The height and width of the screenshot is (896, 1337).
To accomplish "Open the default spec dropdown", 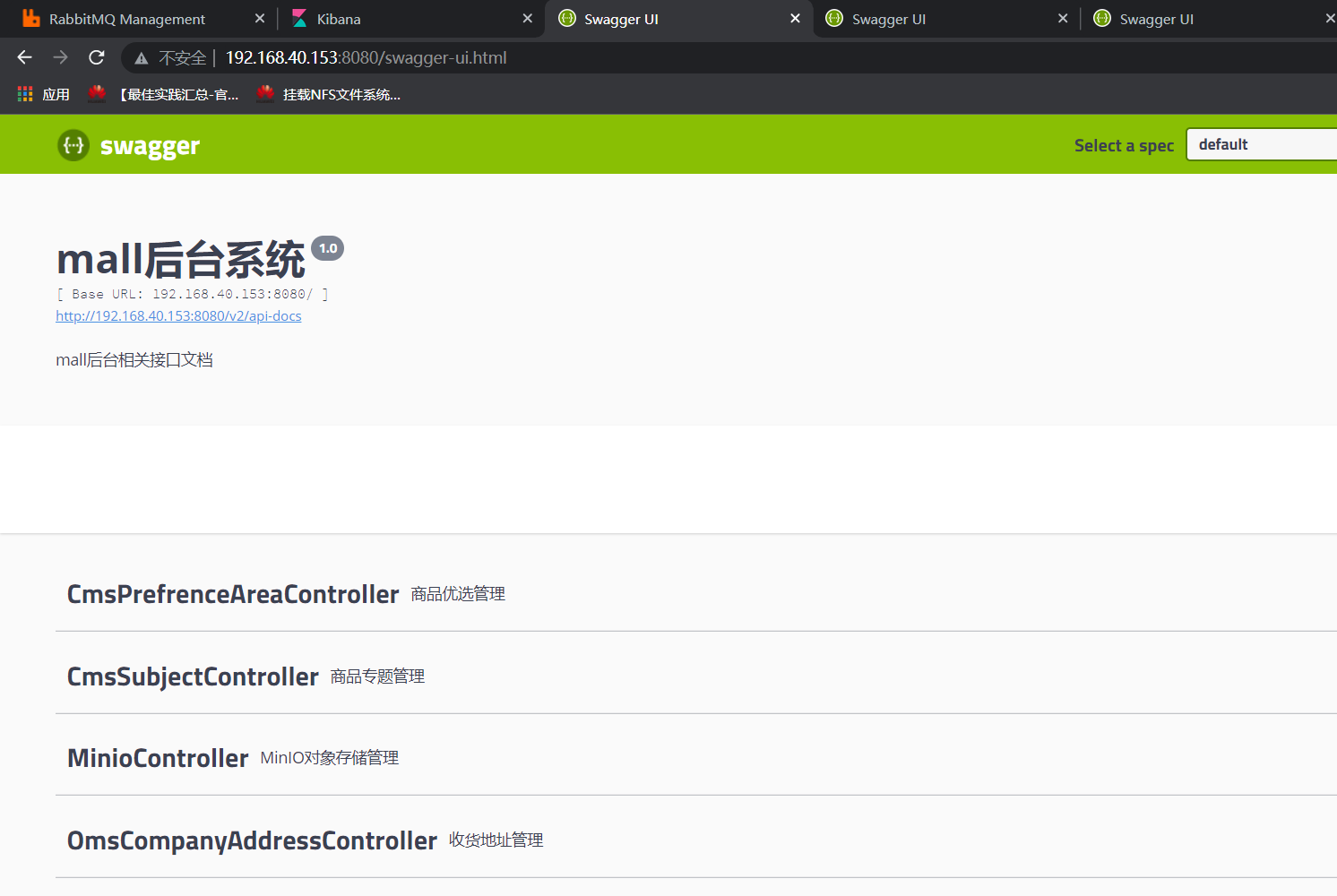I will (1261, 143).
